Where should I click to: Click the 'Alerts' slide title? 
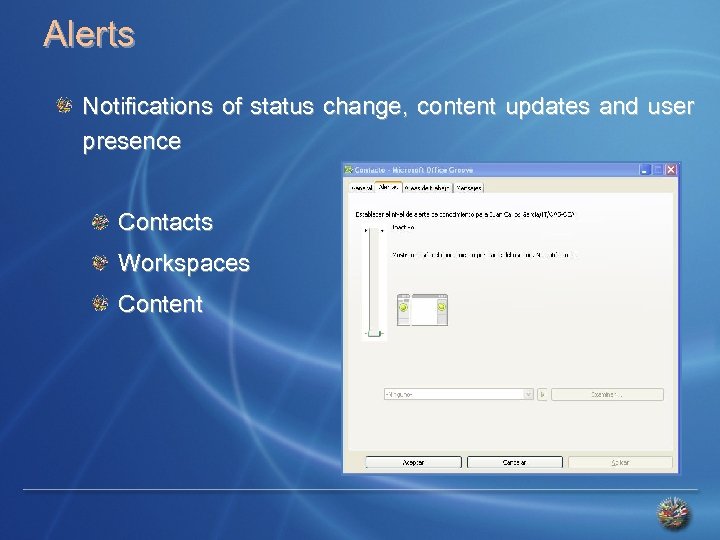tap(89, 34)
